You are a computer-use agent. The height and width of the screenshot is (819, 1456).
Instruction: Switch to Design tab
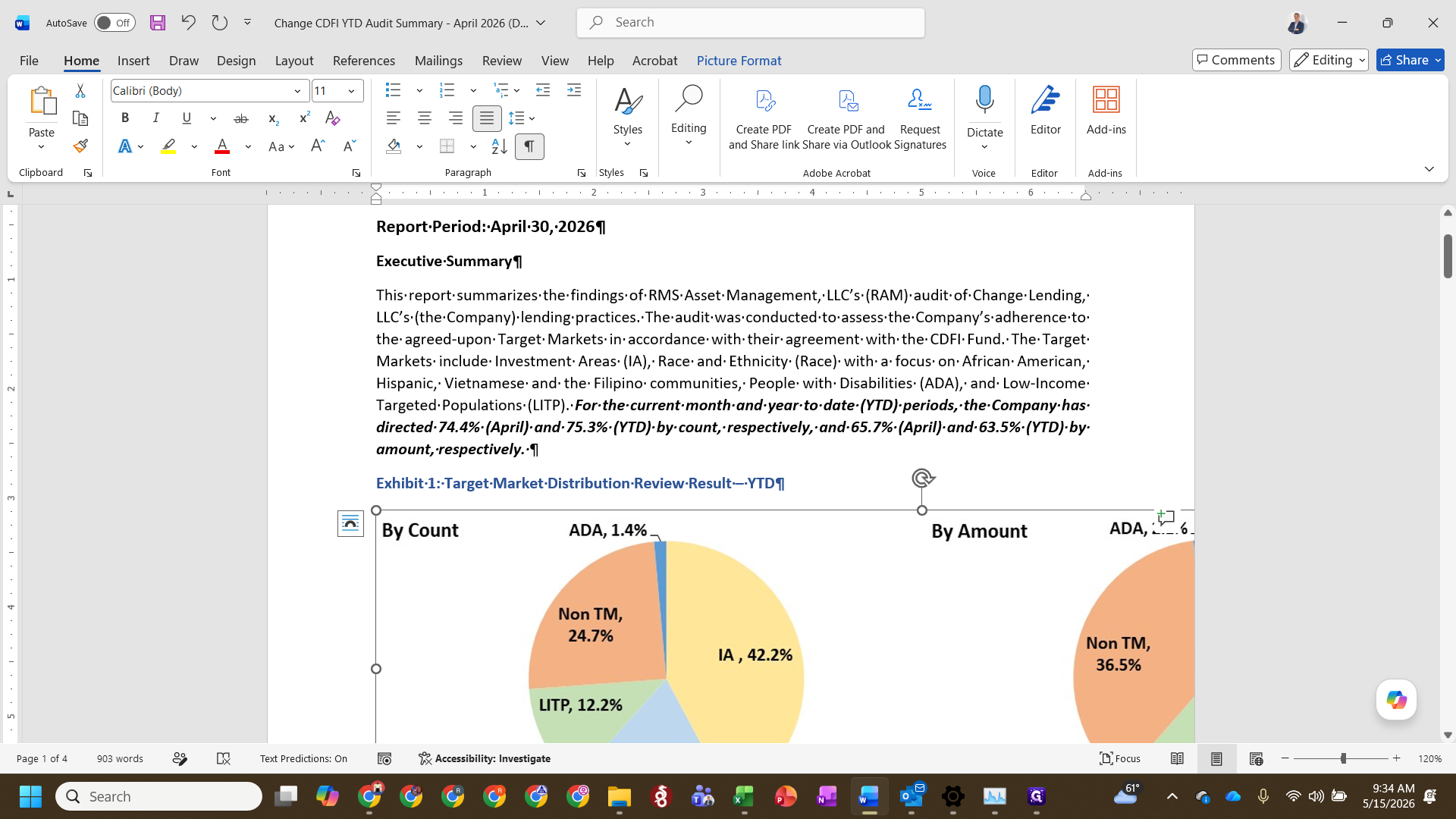(x=236, y=61)
